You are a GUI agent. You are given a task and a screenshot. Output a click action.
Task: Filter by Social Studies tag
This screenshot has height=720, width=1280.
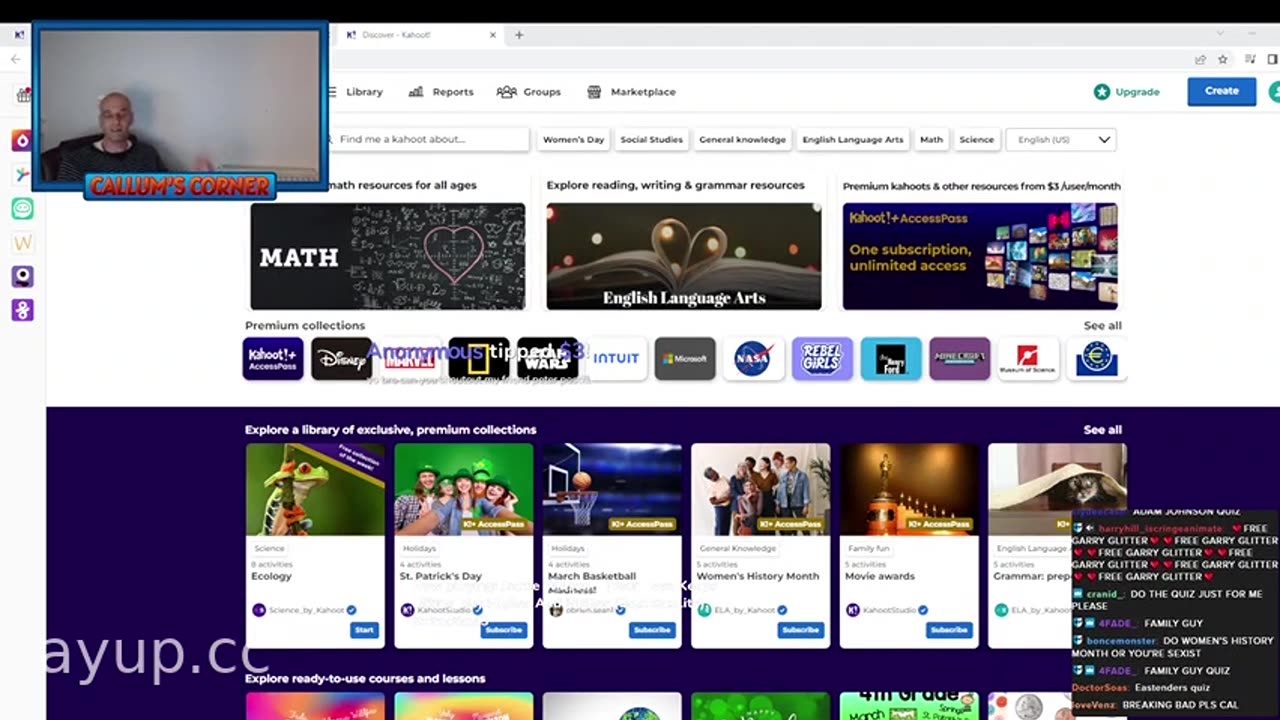[x=651, y=140]
